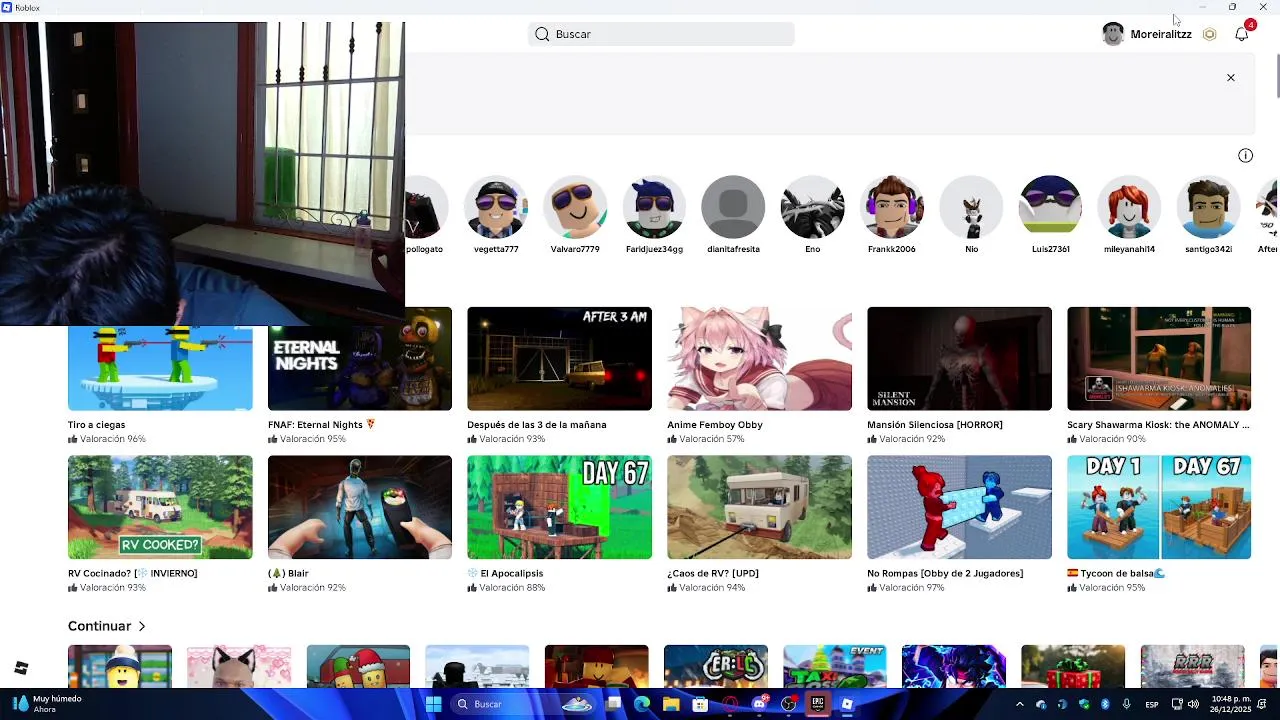1280x720 pixels.
Task: Open Task View from taskbar
Action: [x=613, y=704]
